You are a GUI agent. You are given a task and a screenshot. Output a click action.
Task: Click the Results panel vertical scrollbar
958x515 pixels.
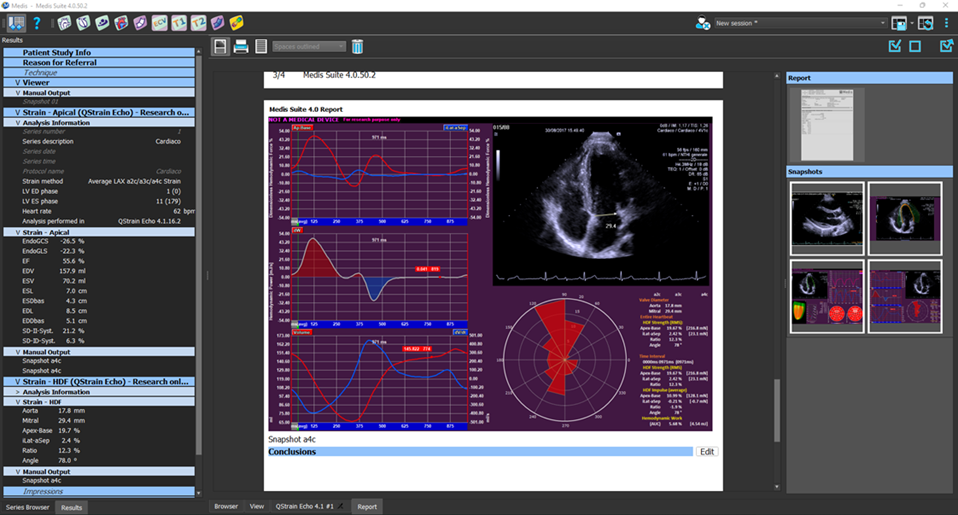click(x=200, y=250)
